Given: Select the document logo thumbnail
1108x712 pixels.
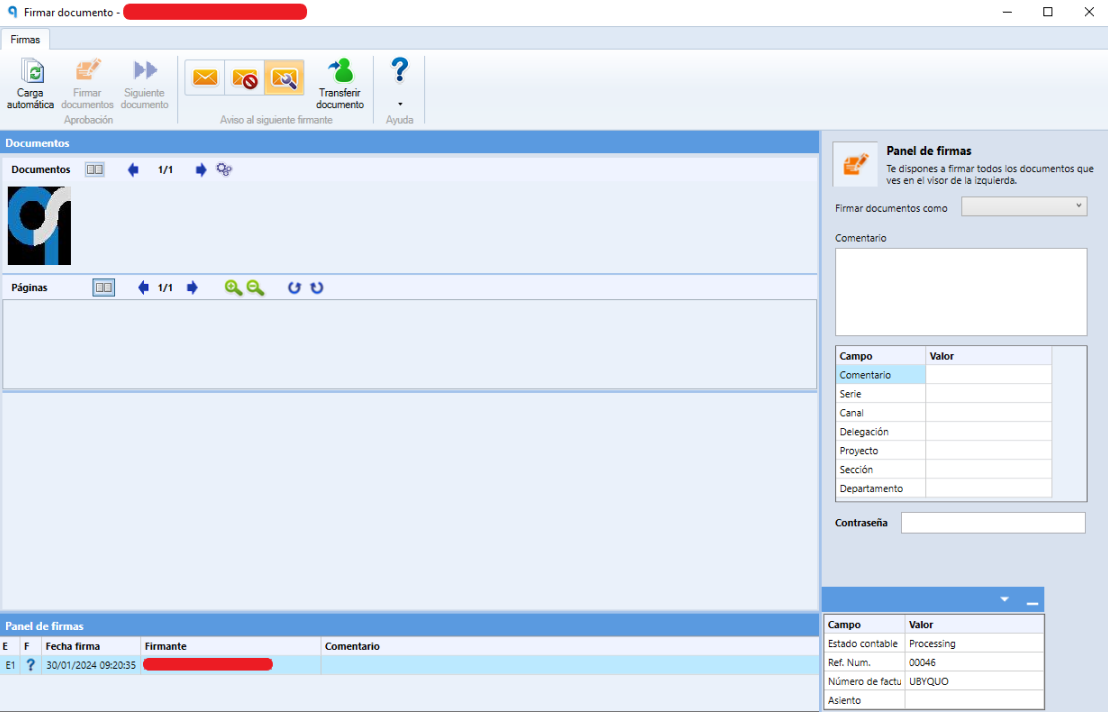Looking at the screenshot, I should point(40,225).
